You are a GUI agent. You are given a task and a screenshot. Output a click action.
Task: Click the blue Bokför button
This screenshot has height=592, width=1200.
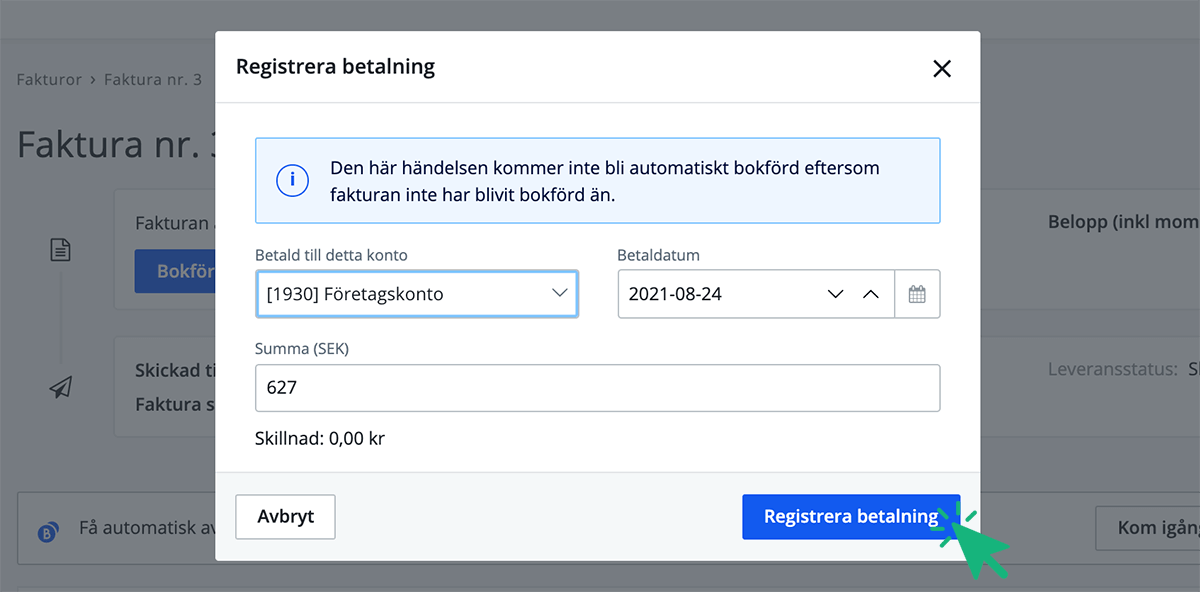pyautogui.click(x=182, y=271)
